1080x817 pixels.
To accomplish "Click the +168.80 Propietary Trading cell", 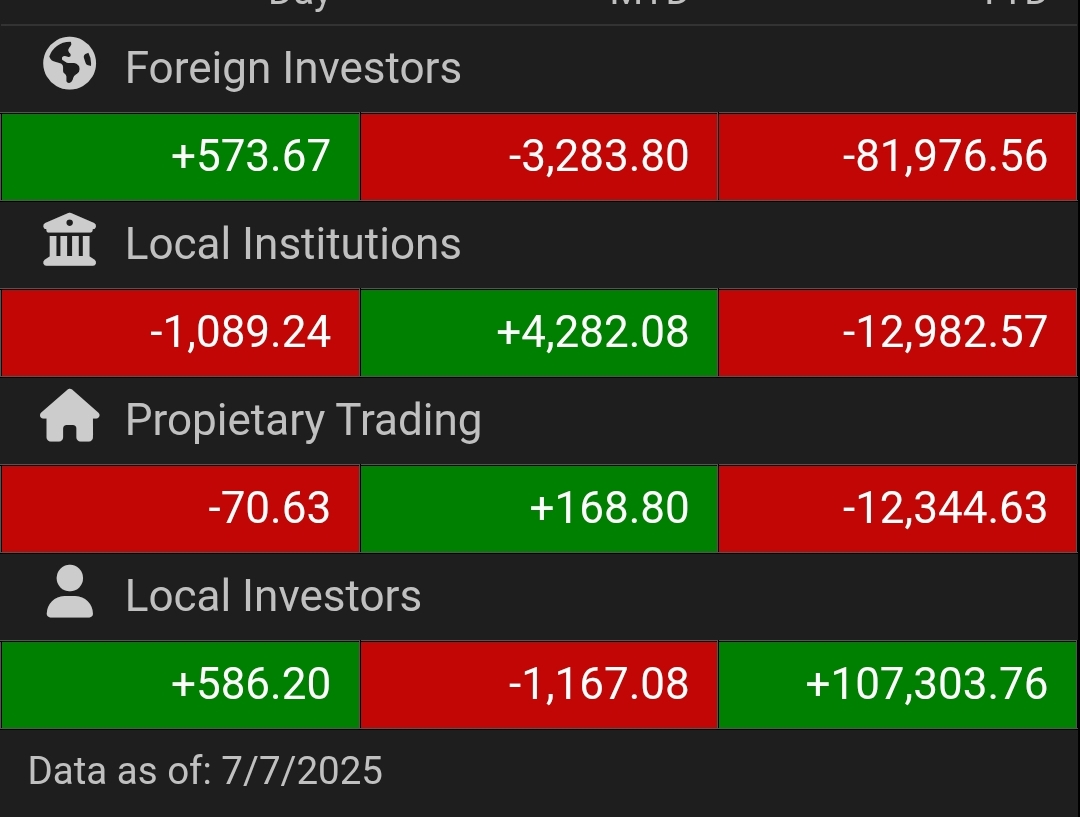I will 539,509.
